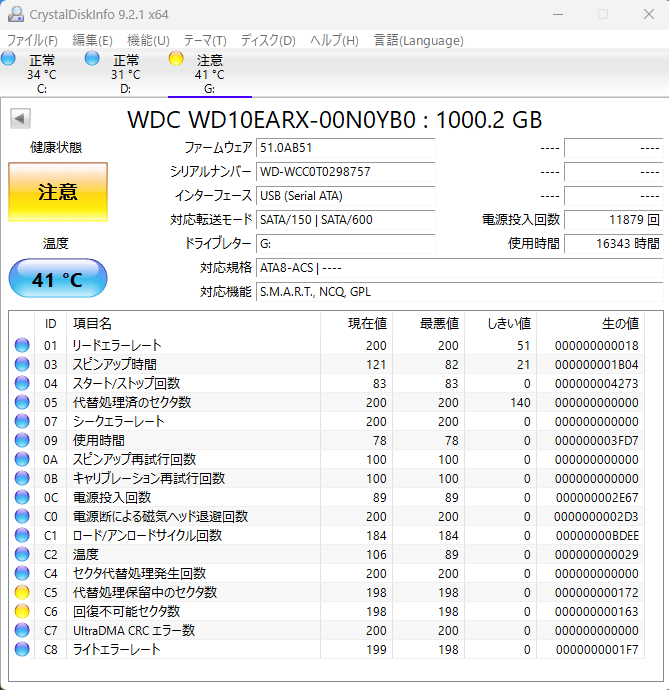
Task: Click status orb of row C7 UltraDMA CRC エラー数
Action: 22,630
